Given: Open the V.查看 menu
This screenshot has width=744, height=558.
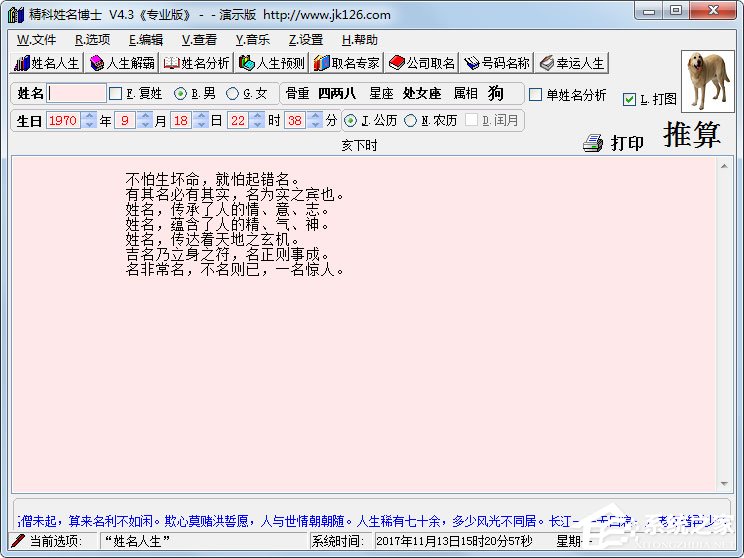Looking at the screenshot, I should 199,40.
